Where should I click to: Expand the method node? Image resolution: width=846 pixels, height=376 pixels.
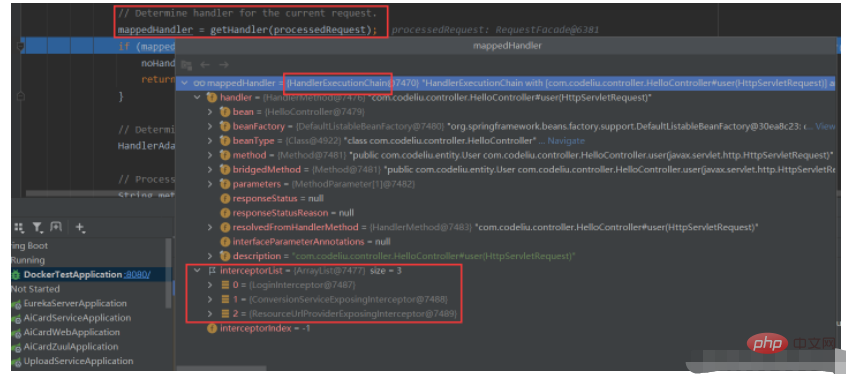(x=210, y=155)
